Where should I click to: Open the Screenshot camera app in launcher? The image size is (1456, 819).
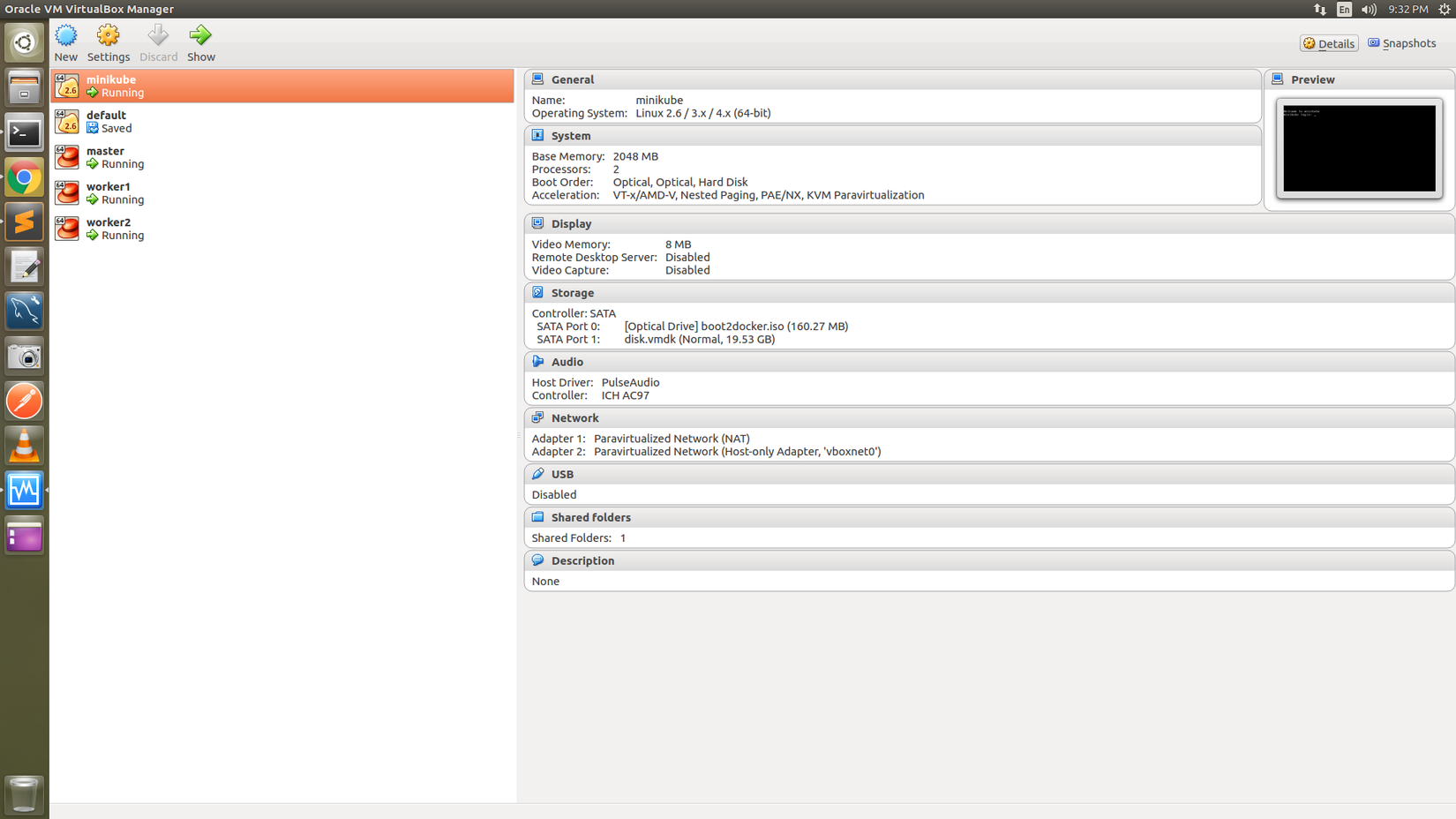pyautogui.click(x=24, y=357)
